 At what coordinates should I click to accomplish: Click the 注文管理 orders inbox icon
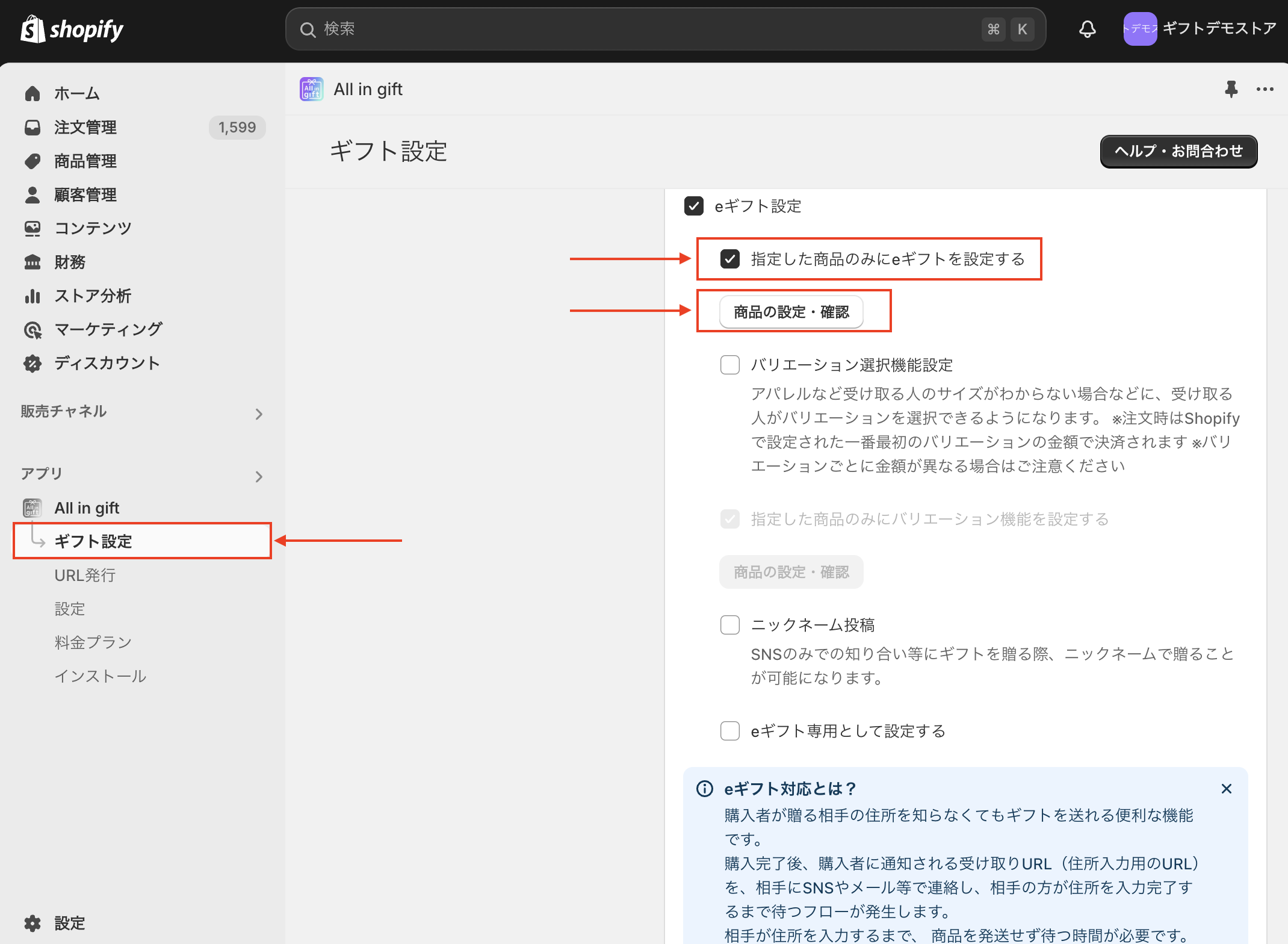[33, 127]
